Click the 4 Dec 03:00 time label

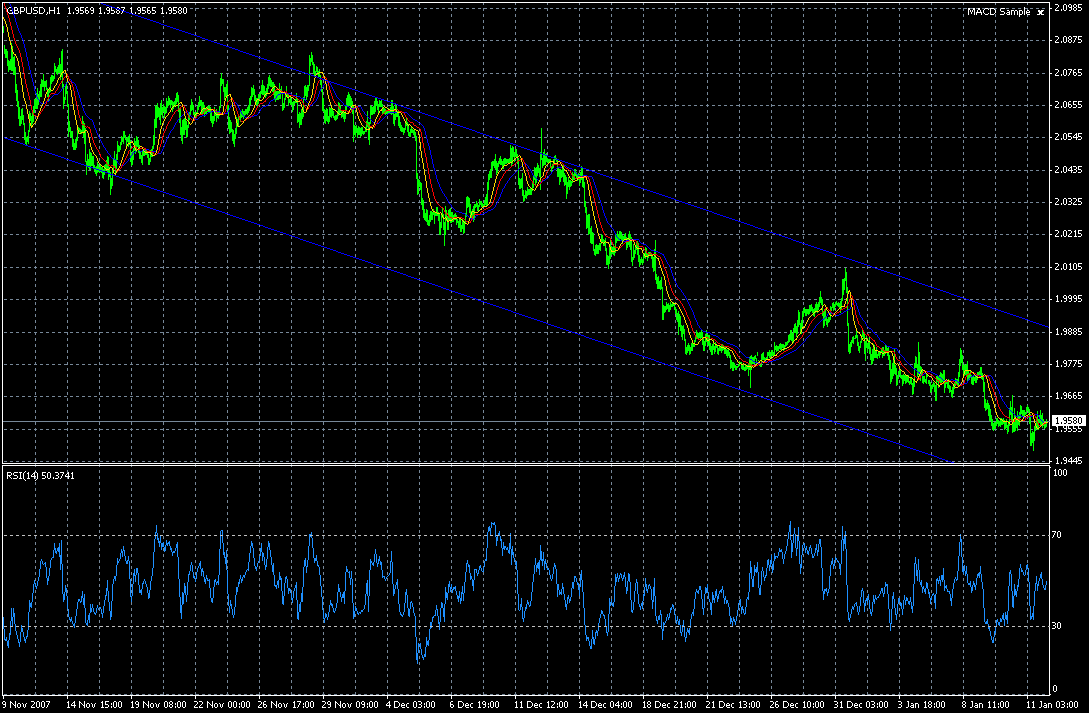(x=412, y=705)
